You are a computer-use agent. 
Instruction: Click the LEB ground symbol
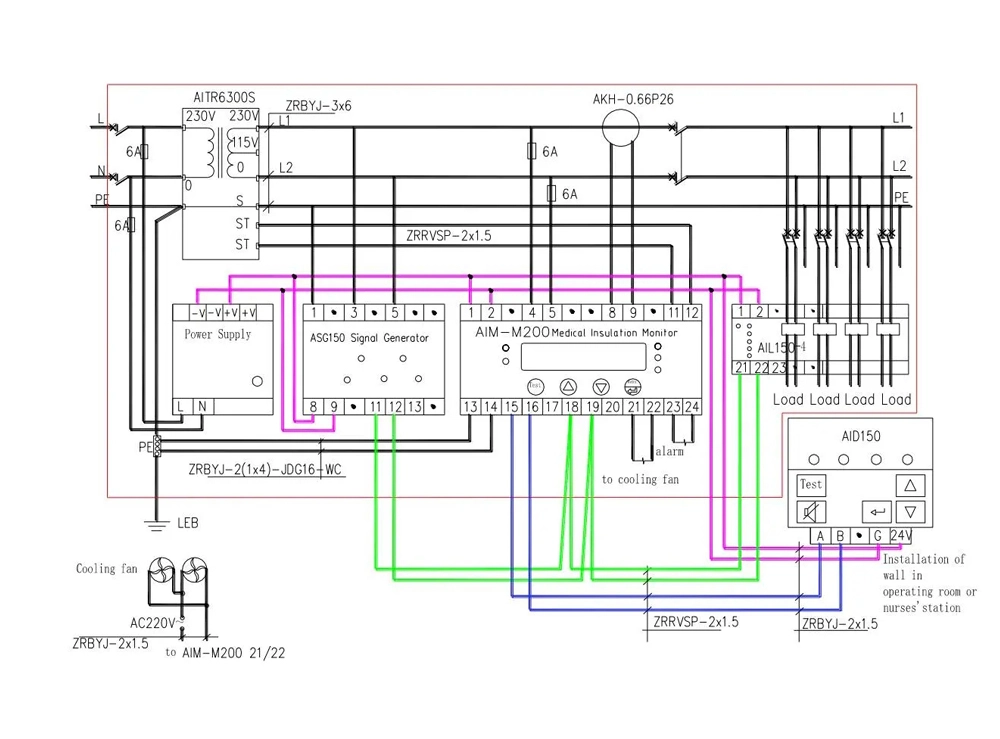[x=156, y=522]
